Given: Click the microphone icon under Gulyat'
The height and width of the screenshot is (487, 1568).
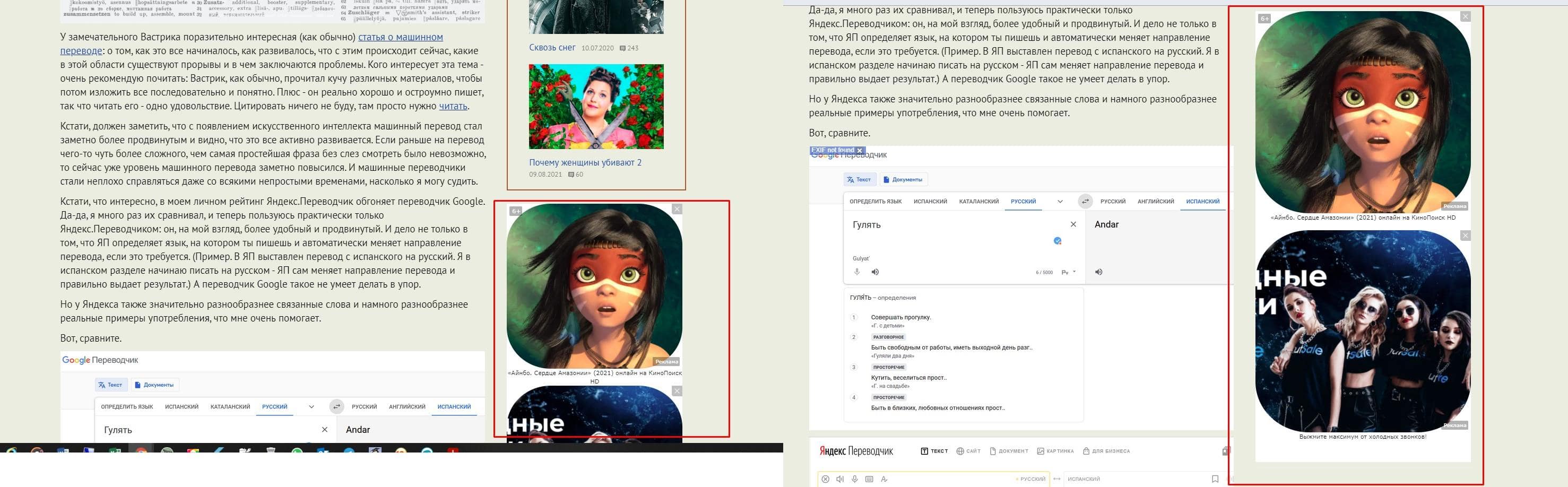Looking at the screenshot, I should [x=857, y=272].
